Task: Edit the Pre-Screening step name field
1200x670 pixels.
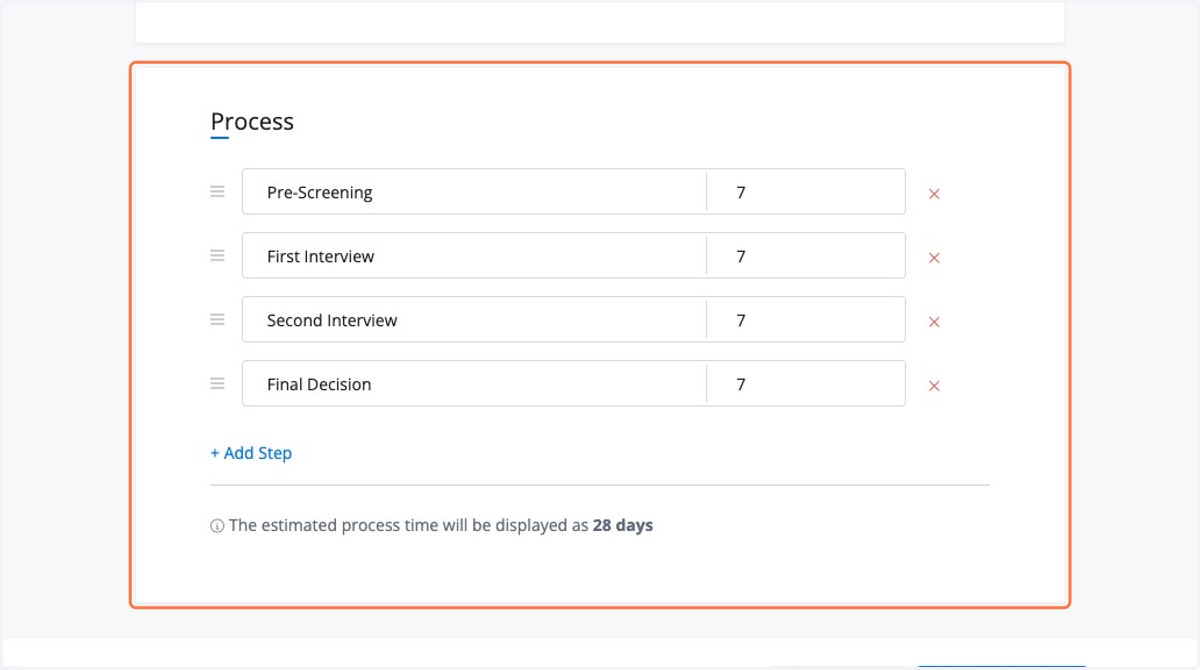Action: pyautogui.click(x=474, y=192)
